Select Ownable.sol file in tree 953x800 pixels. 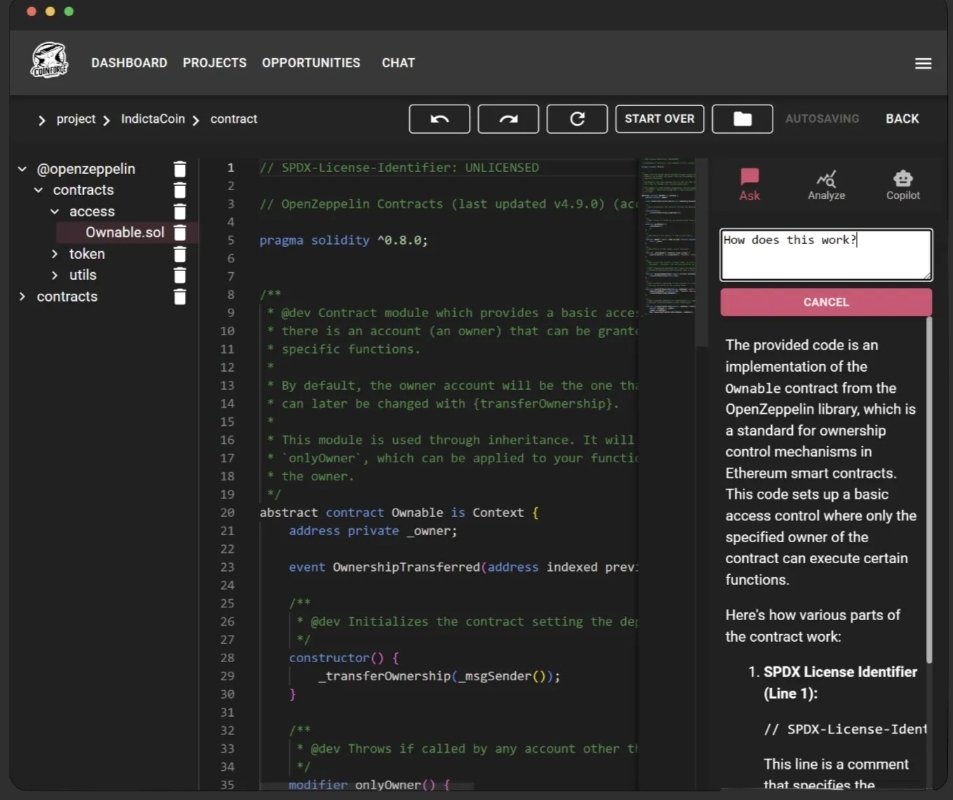click(125, 232)
